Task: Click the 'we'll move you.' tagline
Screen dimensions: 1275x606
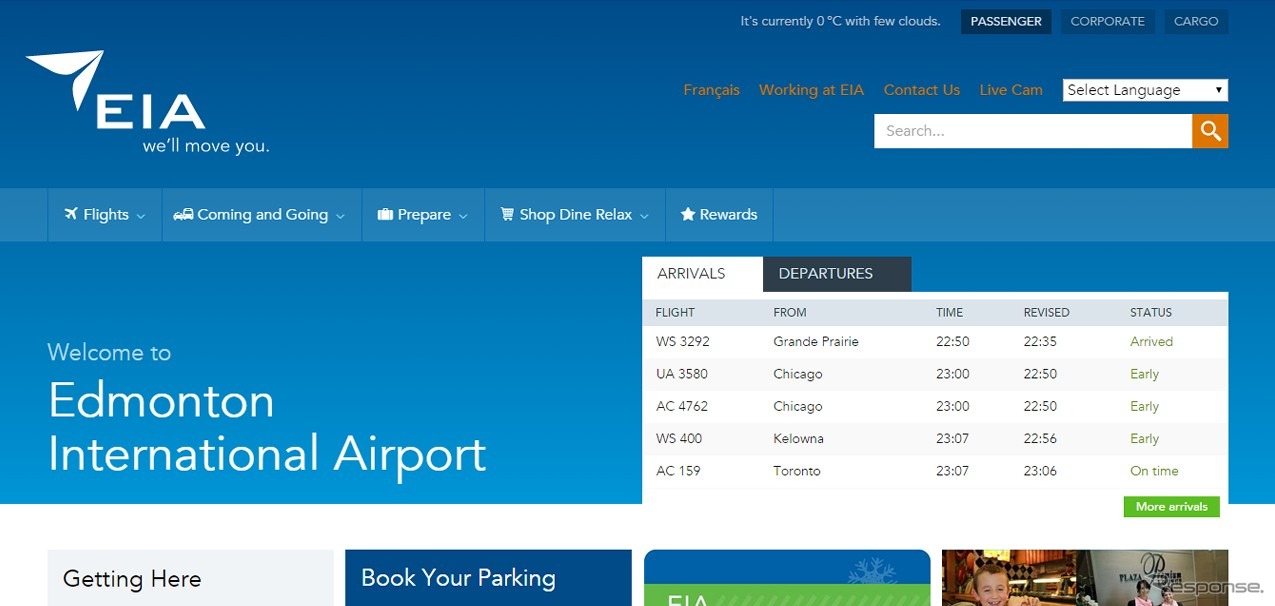Action: click(x=206, y=146)
